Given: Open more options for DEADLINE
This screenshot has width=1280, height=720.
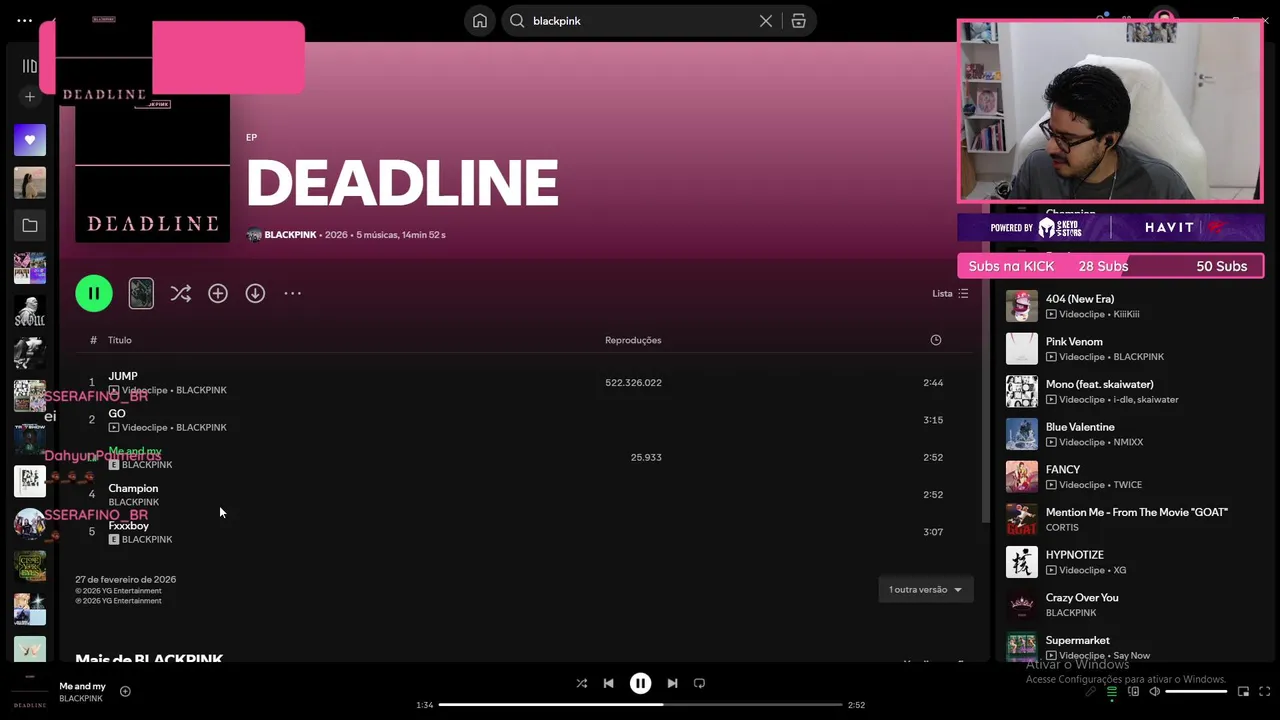Looking at the screenshot, I should (292, 293).
